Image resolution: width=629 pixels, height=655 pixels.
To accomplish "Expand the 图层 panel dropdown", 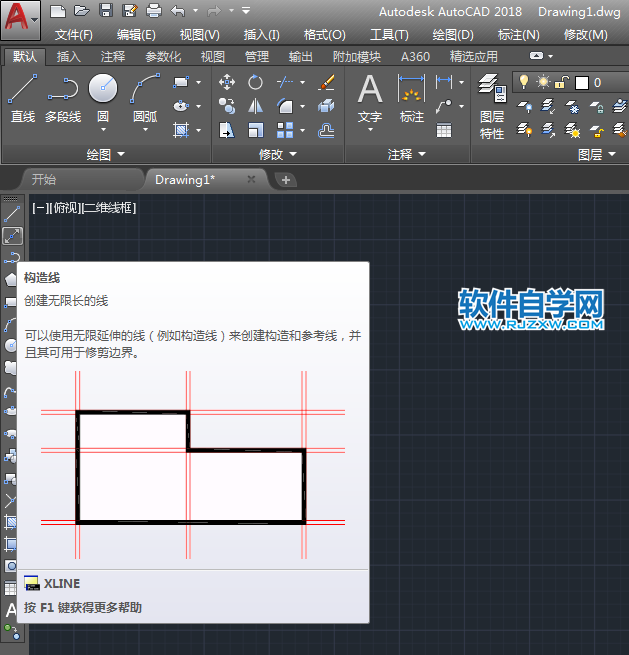I will tap(597, 155).
